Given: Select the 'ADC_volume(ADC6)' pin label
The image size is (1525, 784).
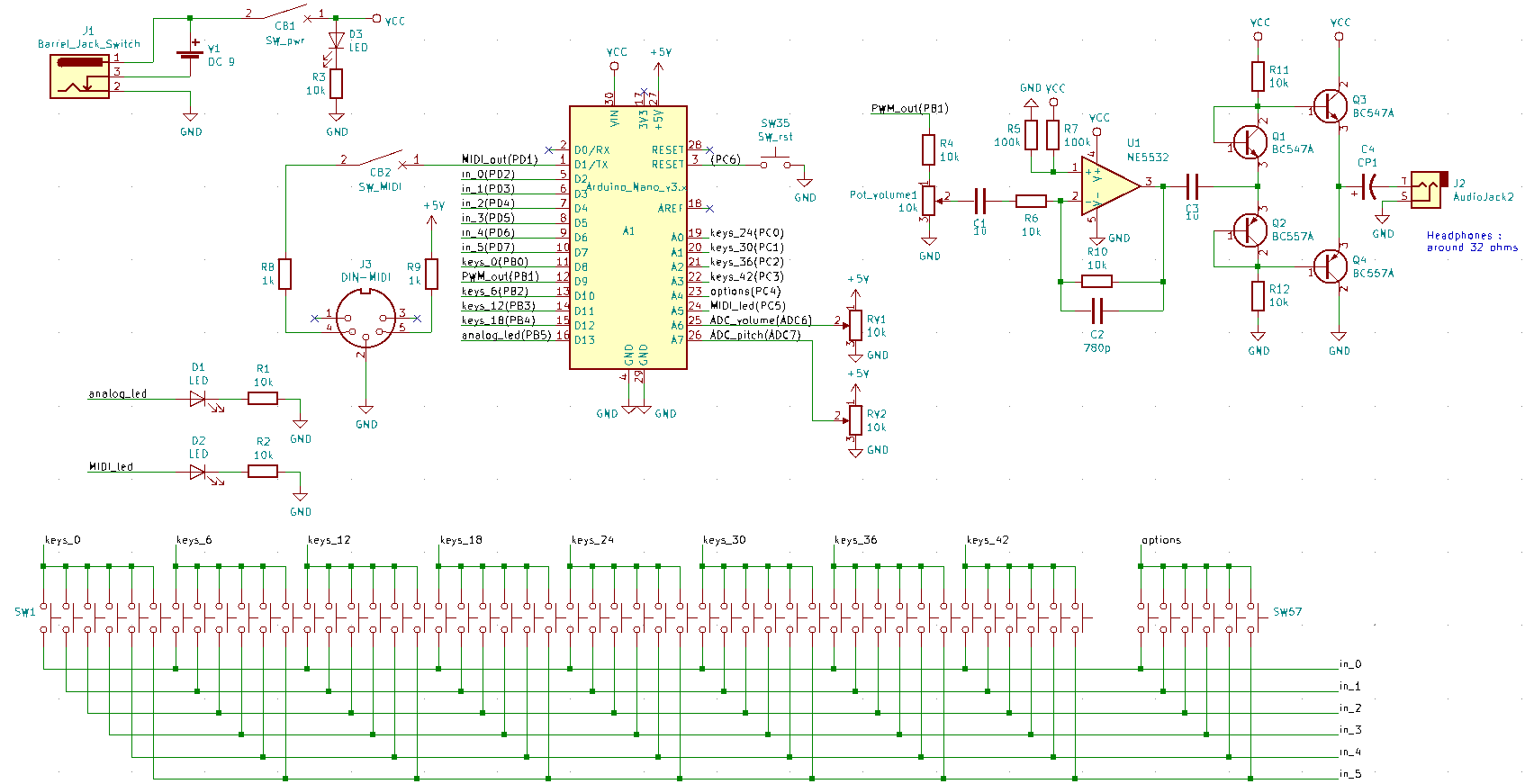Looking at the screenshot, I should point(761,320).
